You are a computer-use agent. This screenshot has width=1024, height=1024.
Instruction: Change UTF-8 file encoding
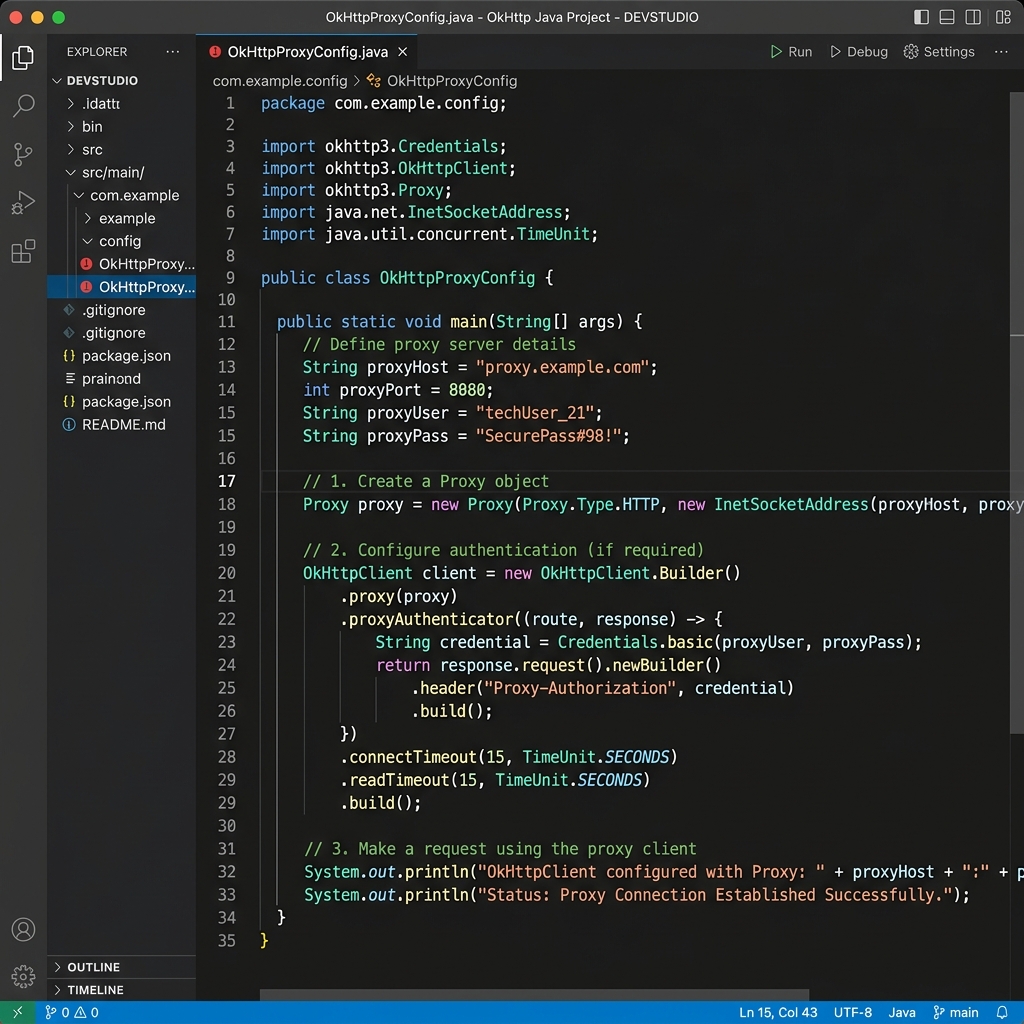pos(852,1012)
